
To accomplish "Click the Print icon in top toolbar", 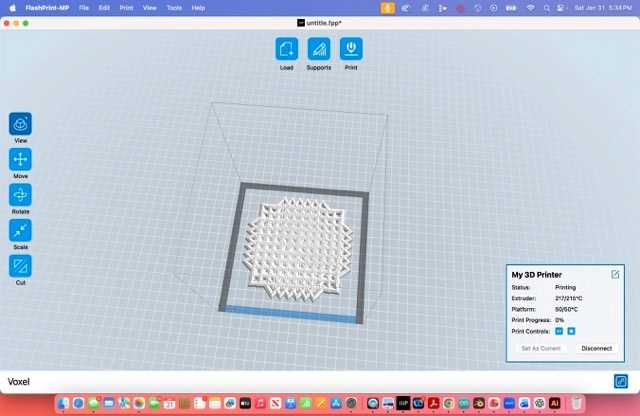I will (351, 49).
